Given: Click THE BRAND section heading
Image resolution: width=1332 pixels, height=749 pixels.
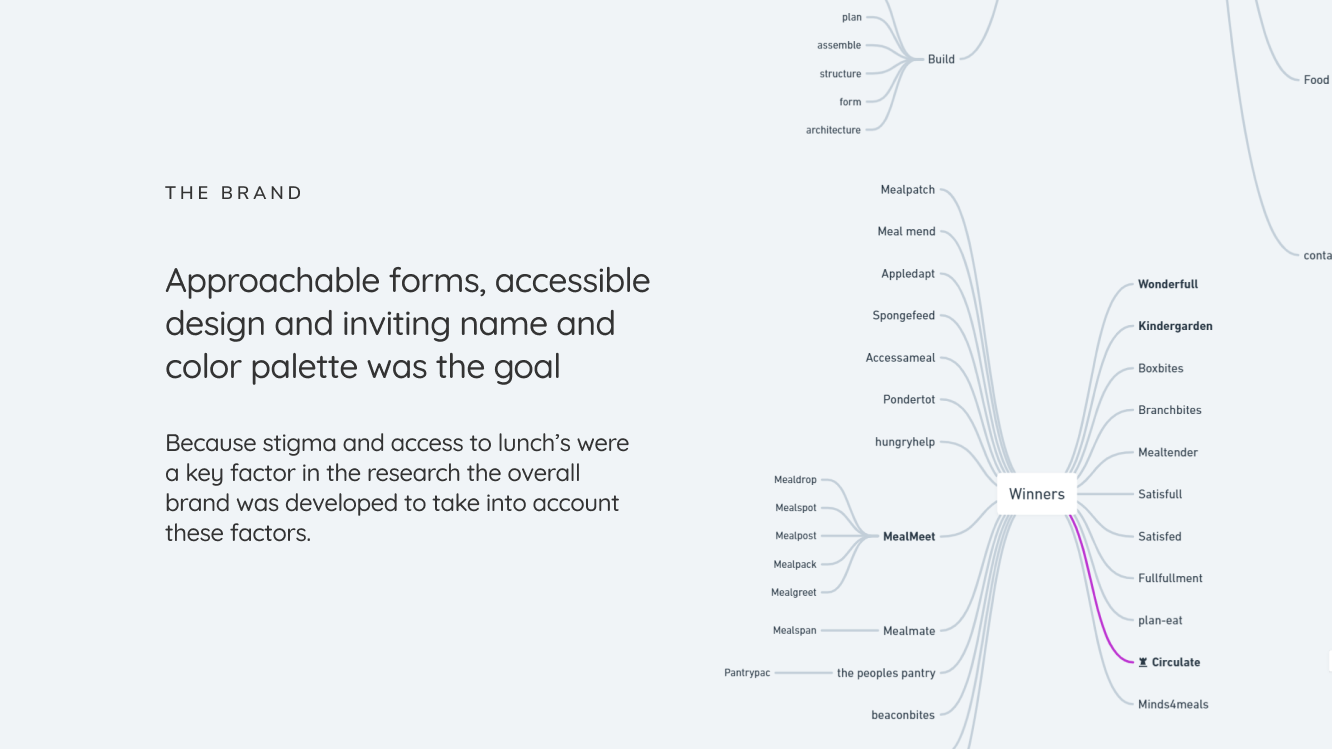Looking at the screenshot, I should click(x=234, y=193).
